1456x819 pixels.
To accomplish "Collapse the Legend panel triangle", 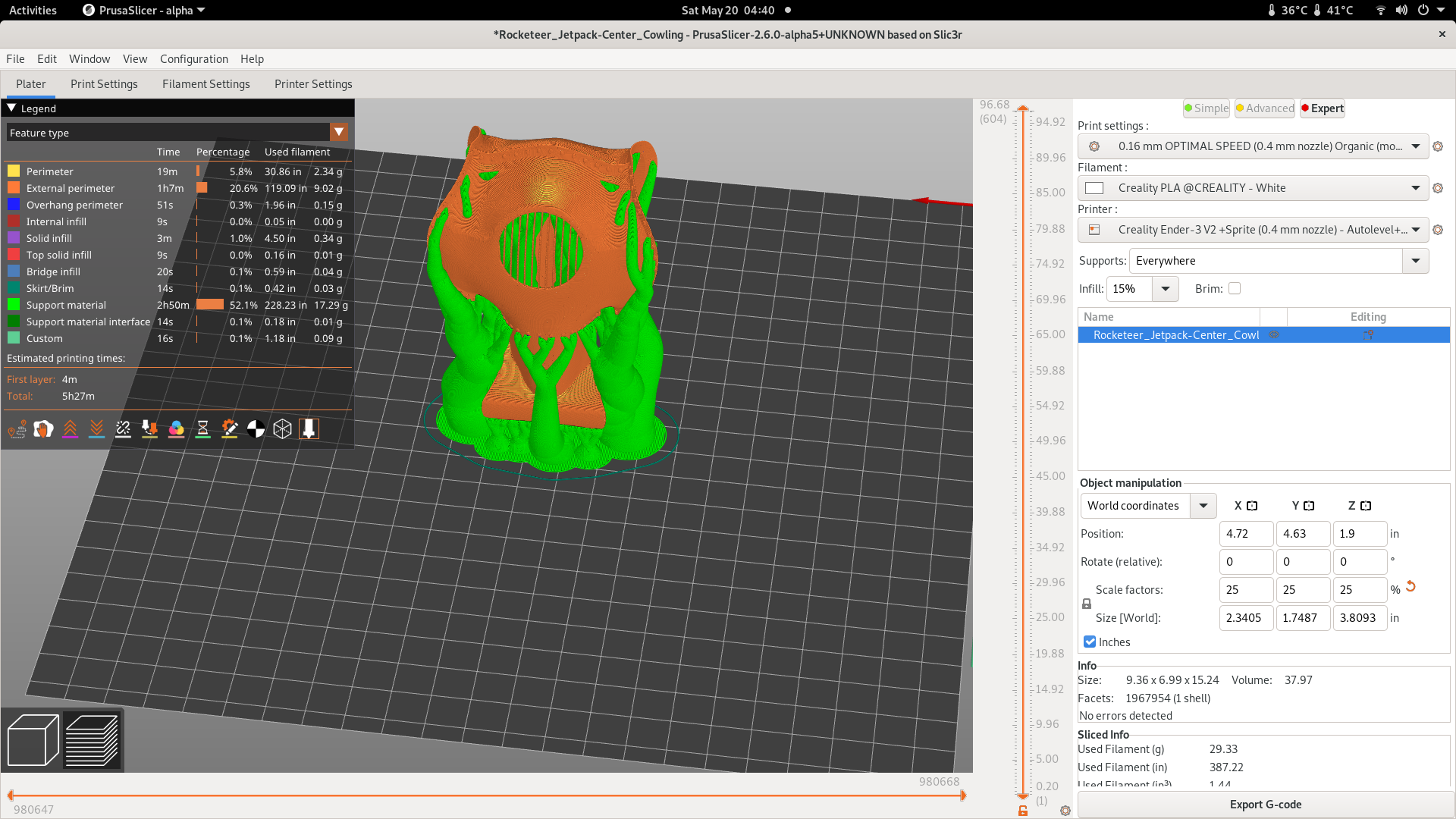I will click(11, 108).
